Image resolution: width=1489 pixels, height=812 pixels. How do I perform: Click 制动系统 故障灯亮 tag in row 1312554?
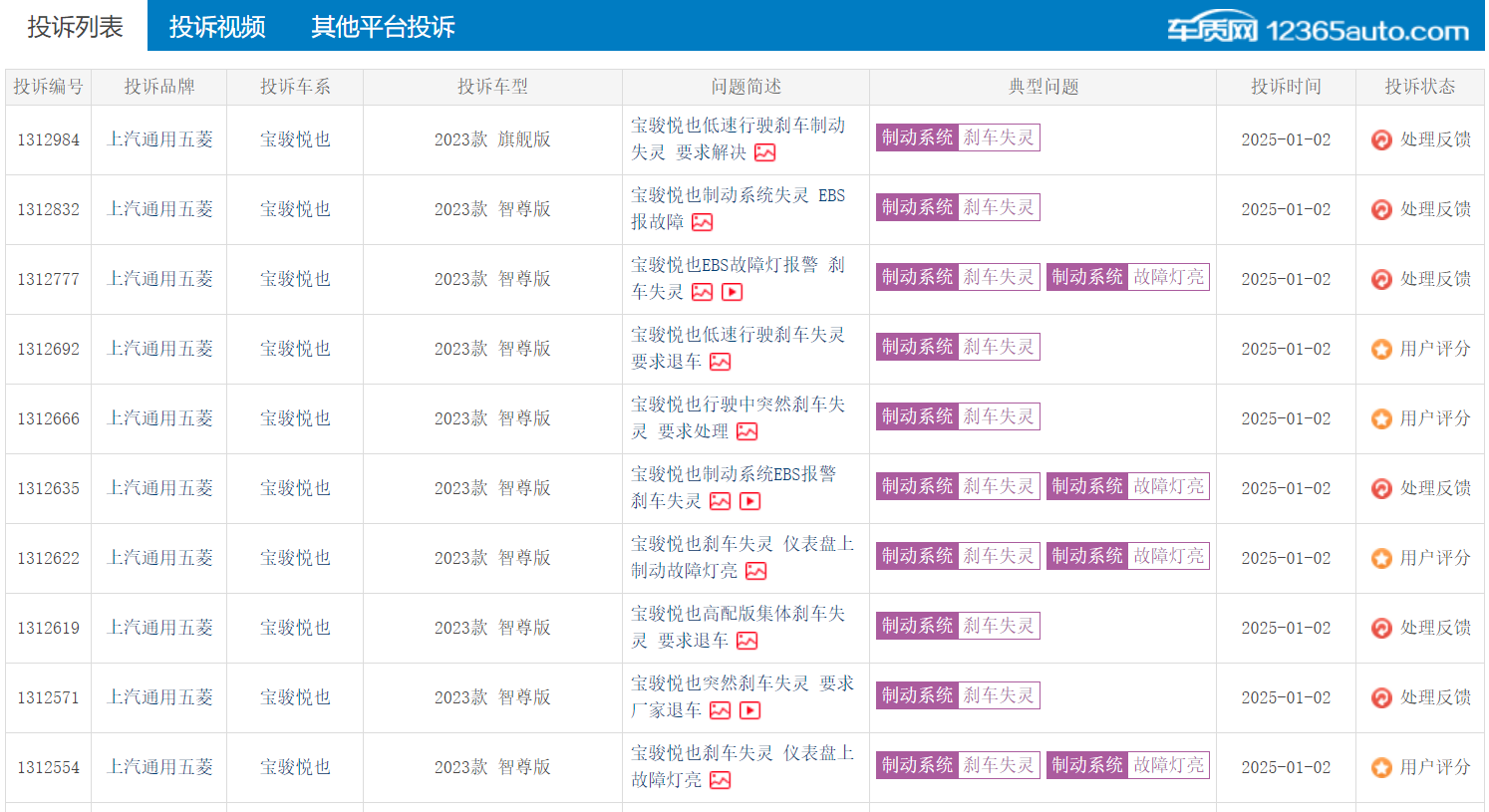(1128, 765)
